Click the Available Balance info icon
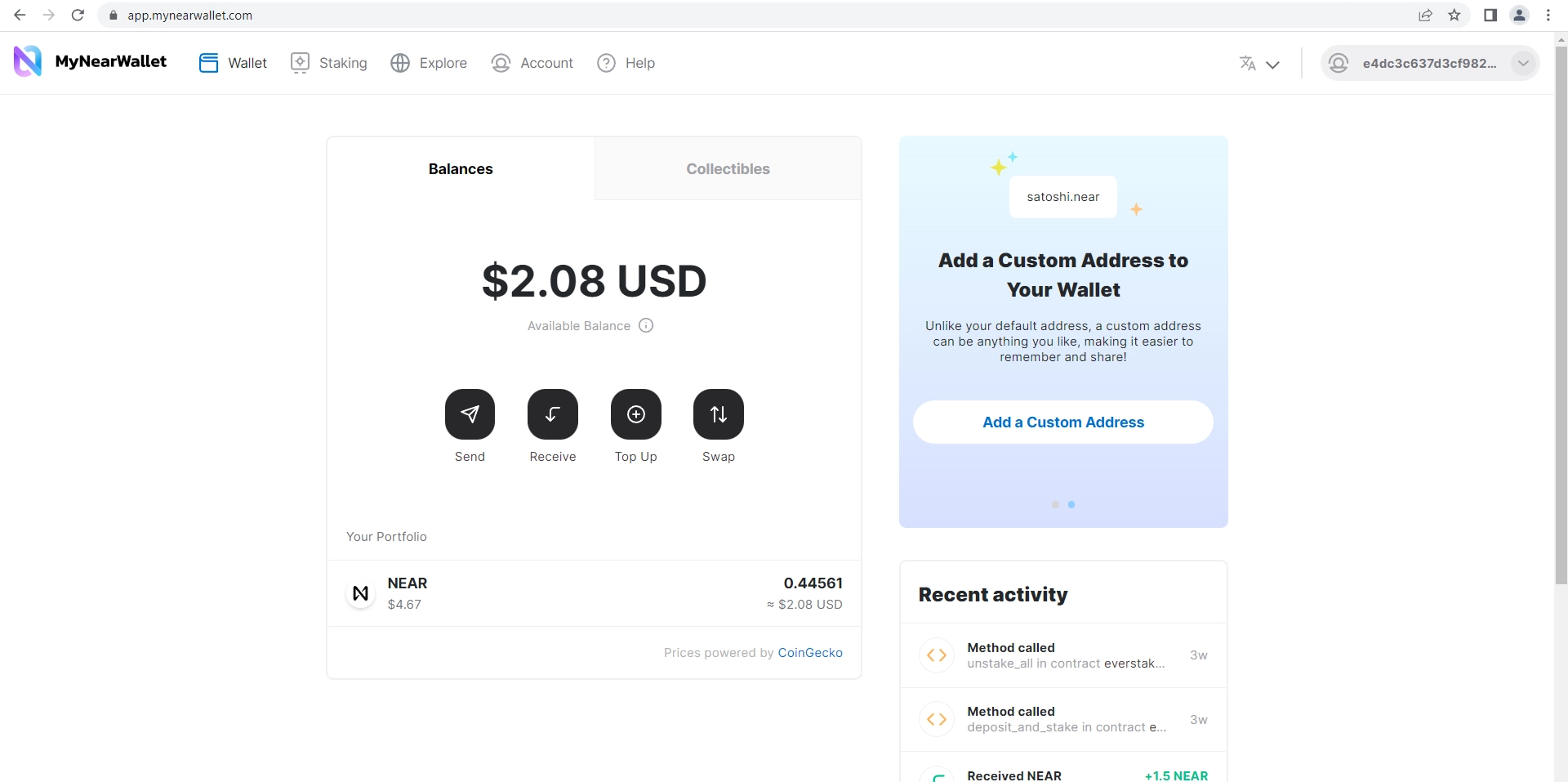The image size is (1568, 782). [646, 325]
